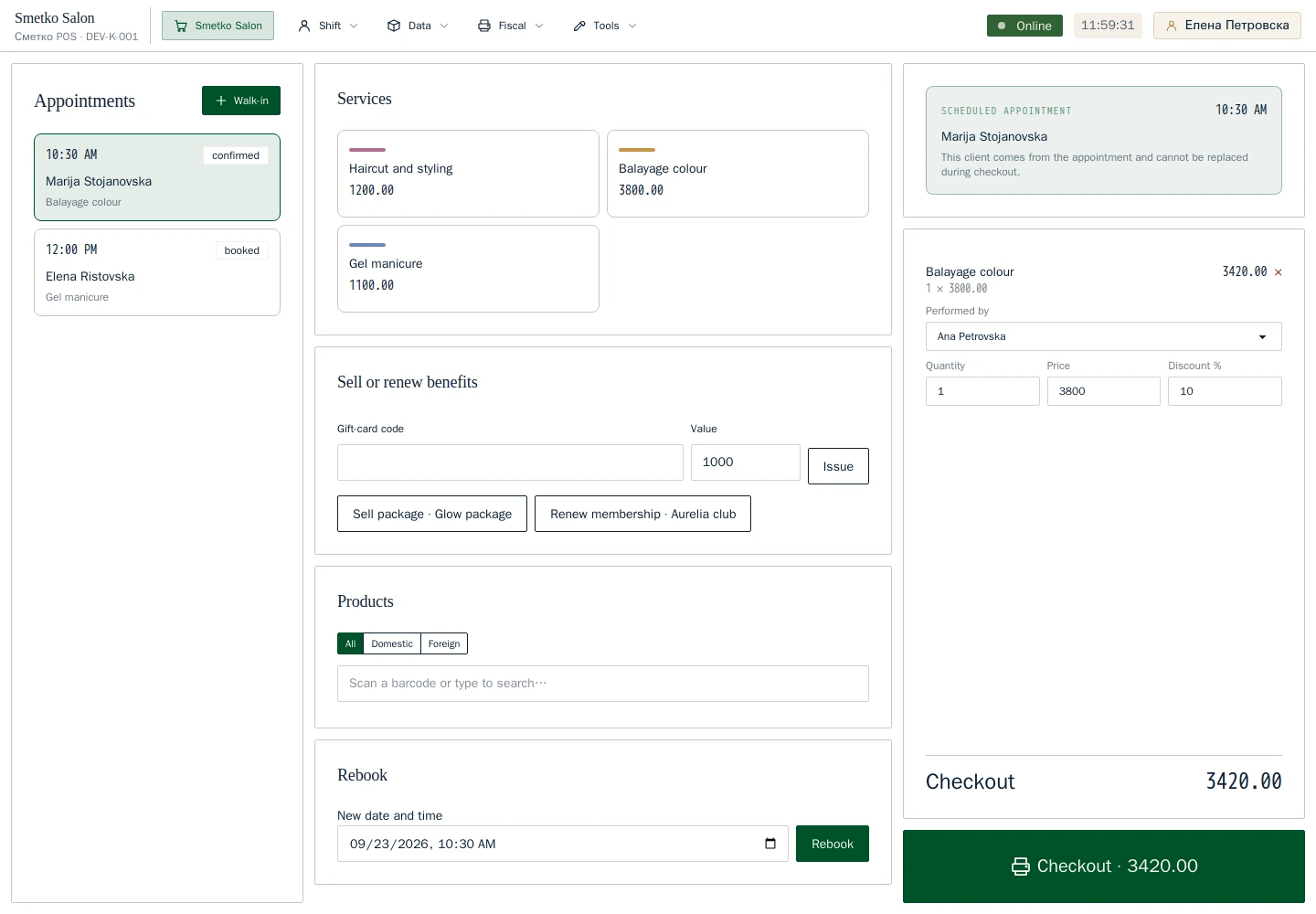Sell the Glow package
The image size is (1316, 914).
point(432,514)
